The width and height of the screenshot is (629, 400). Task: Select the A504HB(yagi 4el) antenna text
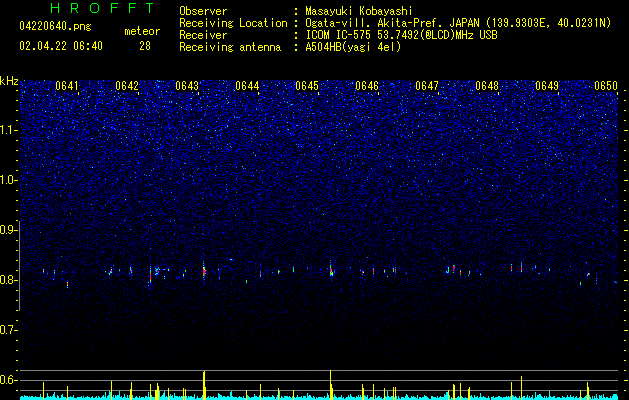point(353,47)
